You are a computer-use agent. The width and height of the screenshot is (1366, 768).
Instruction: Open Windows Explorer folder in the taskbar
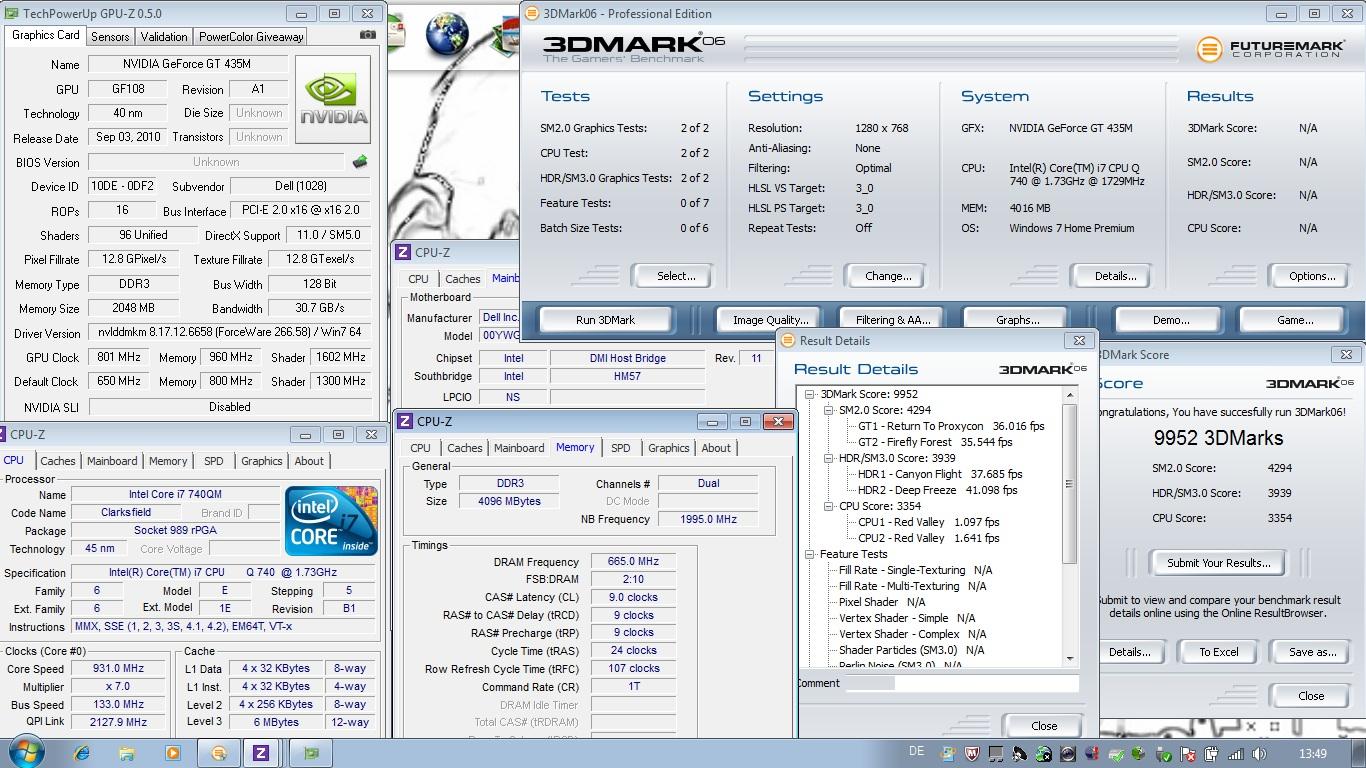pos(126,753)
